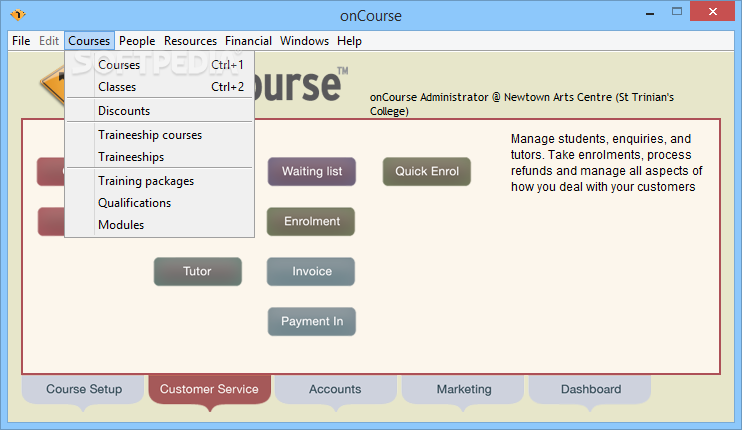Click the Waiting list button

click(312, 171)
